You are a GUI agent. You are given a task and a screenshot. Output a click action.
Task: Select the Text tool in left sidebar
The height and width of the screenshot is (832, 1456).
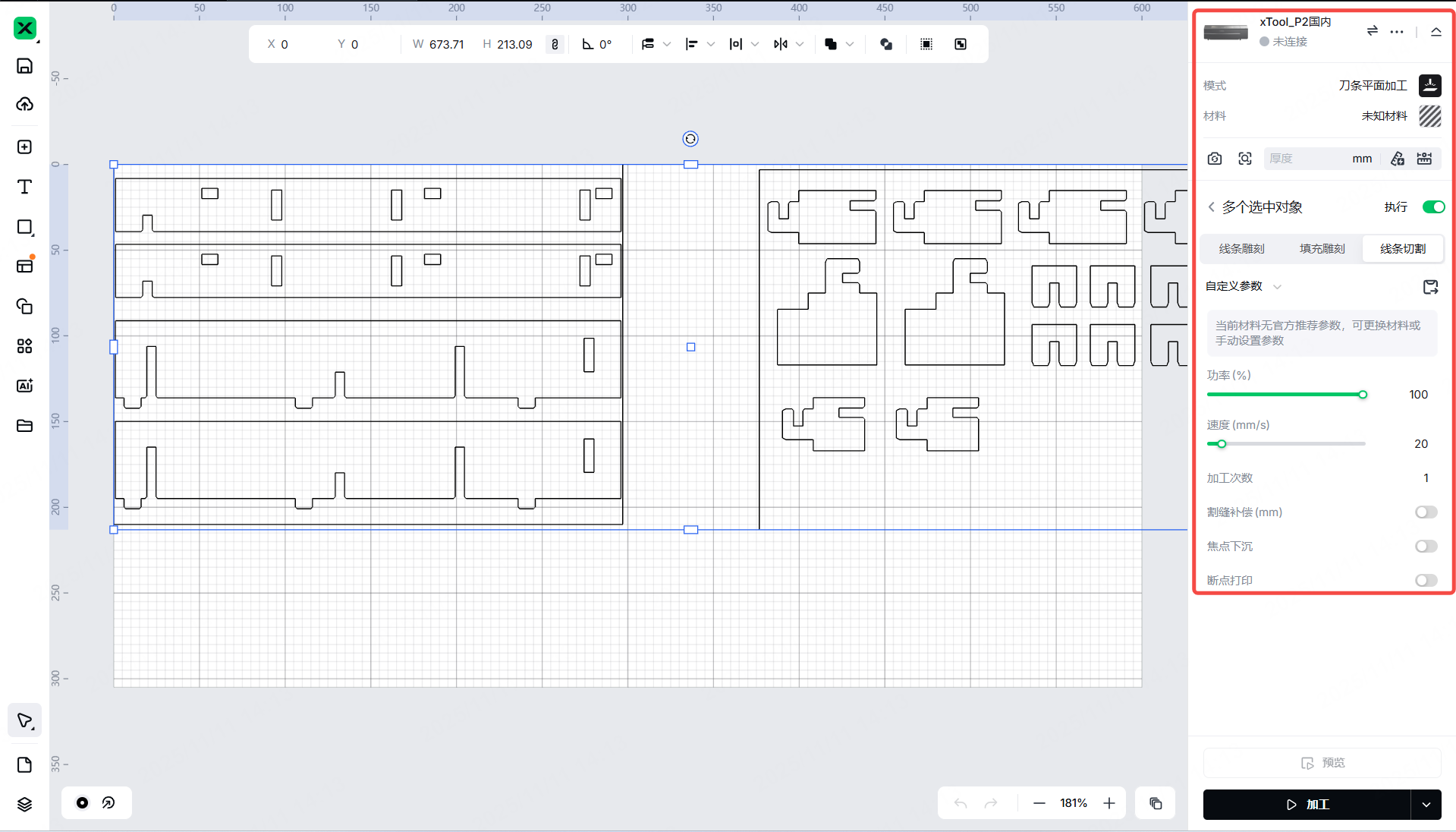[24, 187]
